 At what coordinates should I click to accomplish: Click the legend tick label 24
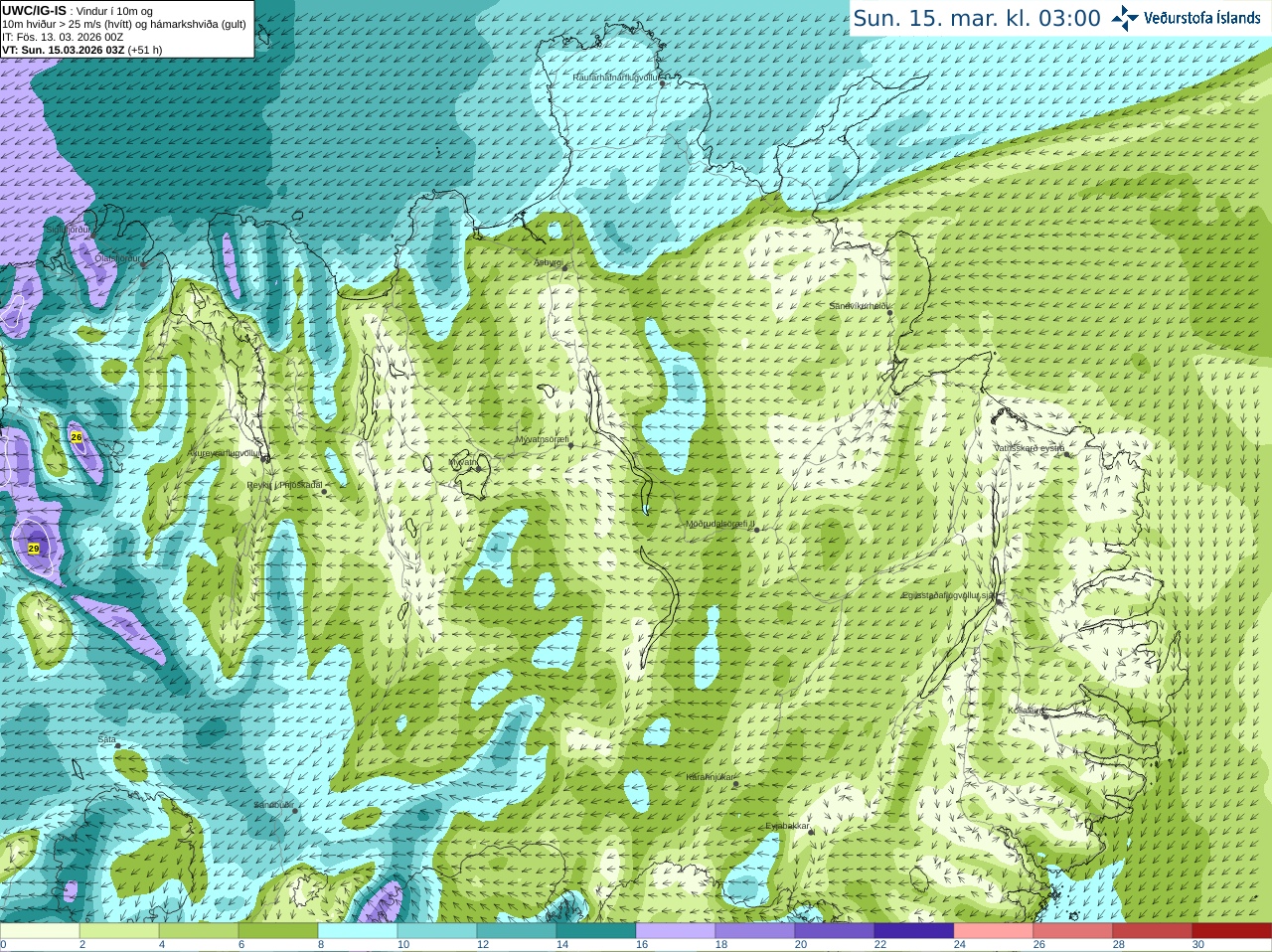pos(960,945)
